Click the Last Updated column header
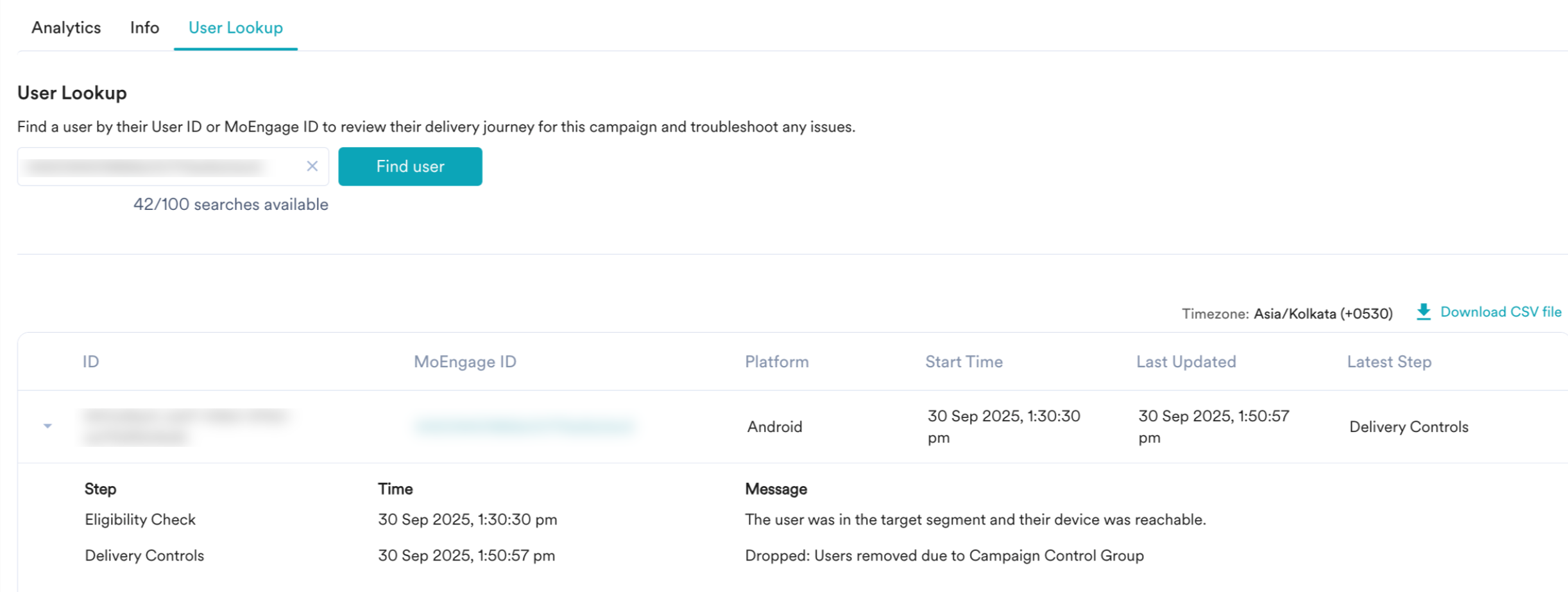Screen dimensions: 1568x592 point(1186,361)
